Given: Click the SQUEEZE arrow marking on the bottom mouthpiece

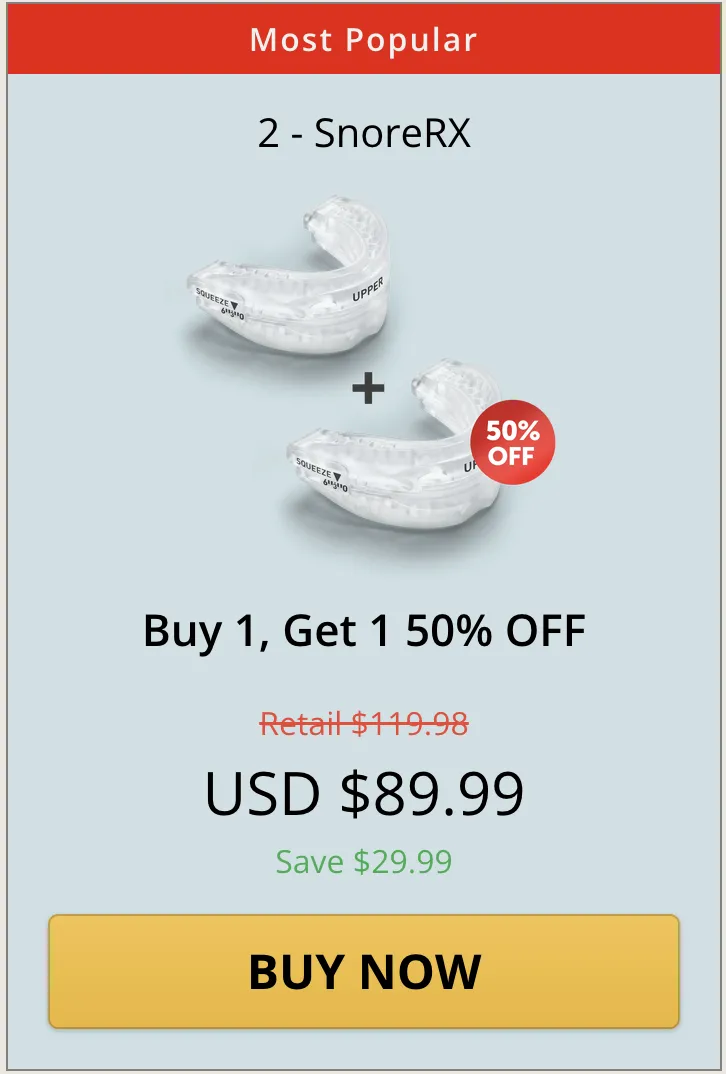Looking at the screenshot, I should click(x=321, y=474).
